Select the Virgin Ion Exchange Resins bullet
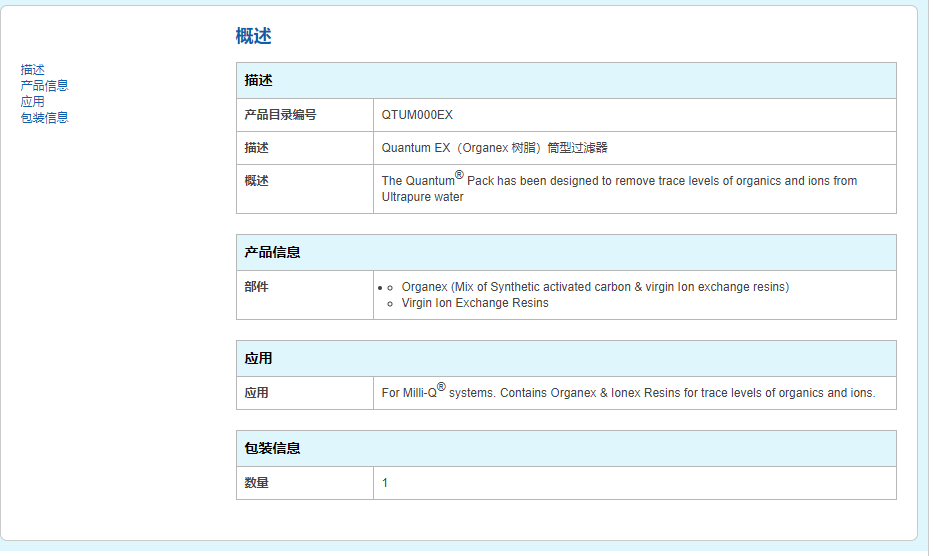Viewport: 934px width, 556px height. (475, 303)
